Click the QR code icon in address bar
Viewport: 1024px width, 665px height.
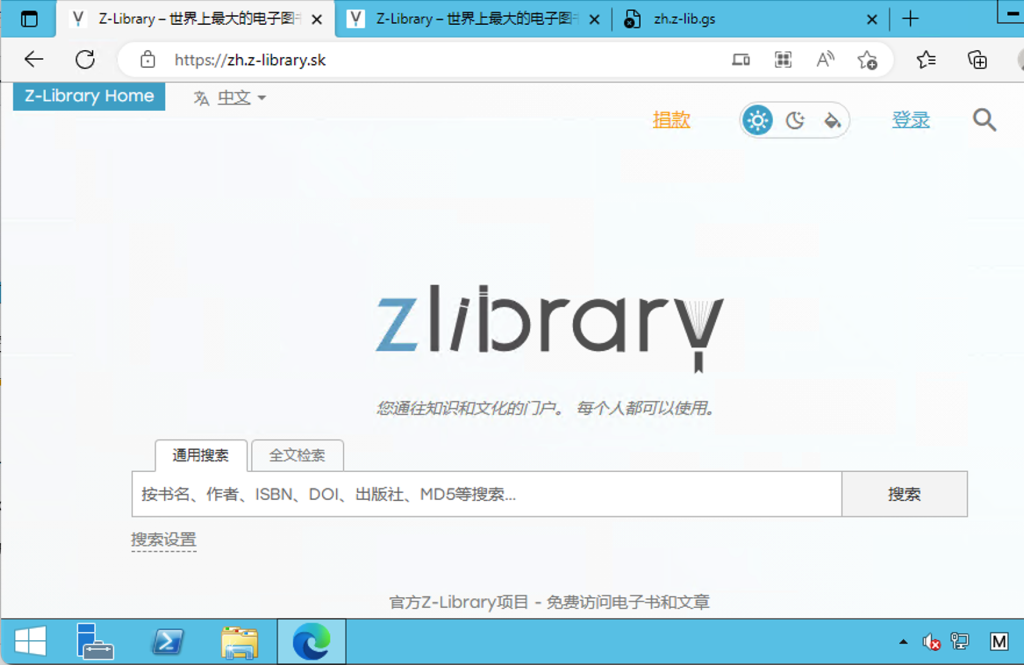(x=783, y=60)
